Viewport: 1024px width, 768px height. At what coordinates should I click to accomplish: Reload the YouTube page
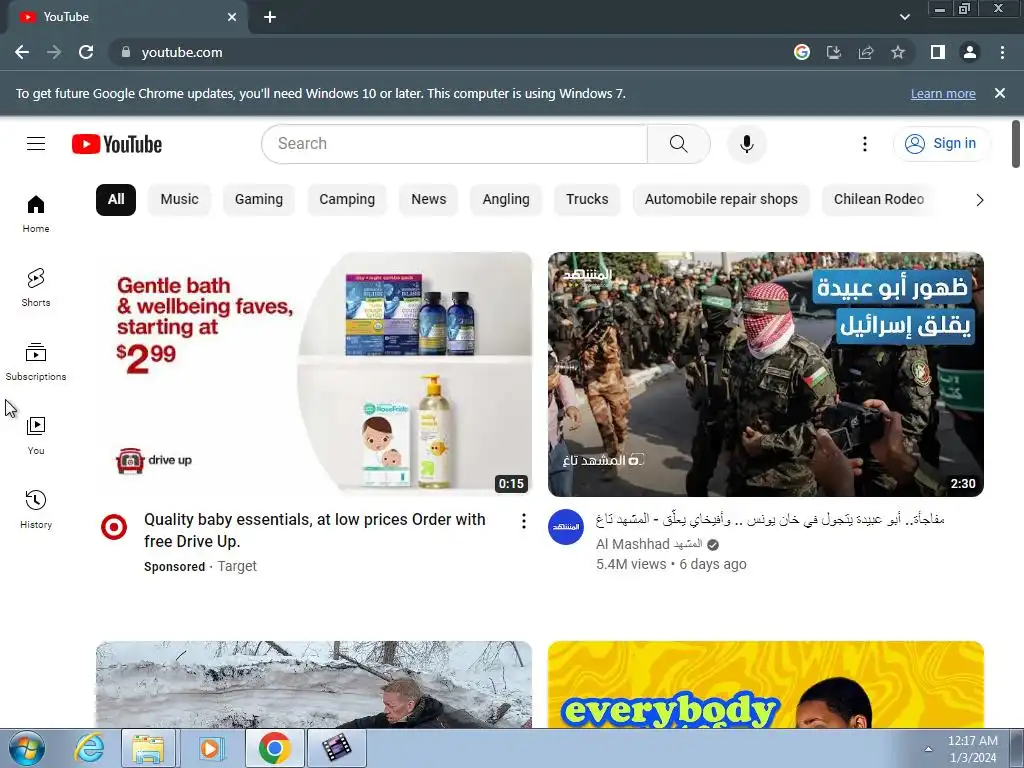[x=86, y=52]
